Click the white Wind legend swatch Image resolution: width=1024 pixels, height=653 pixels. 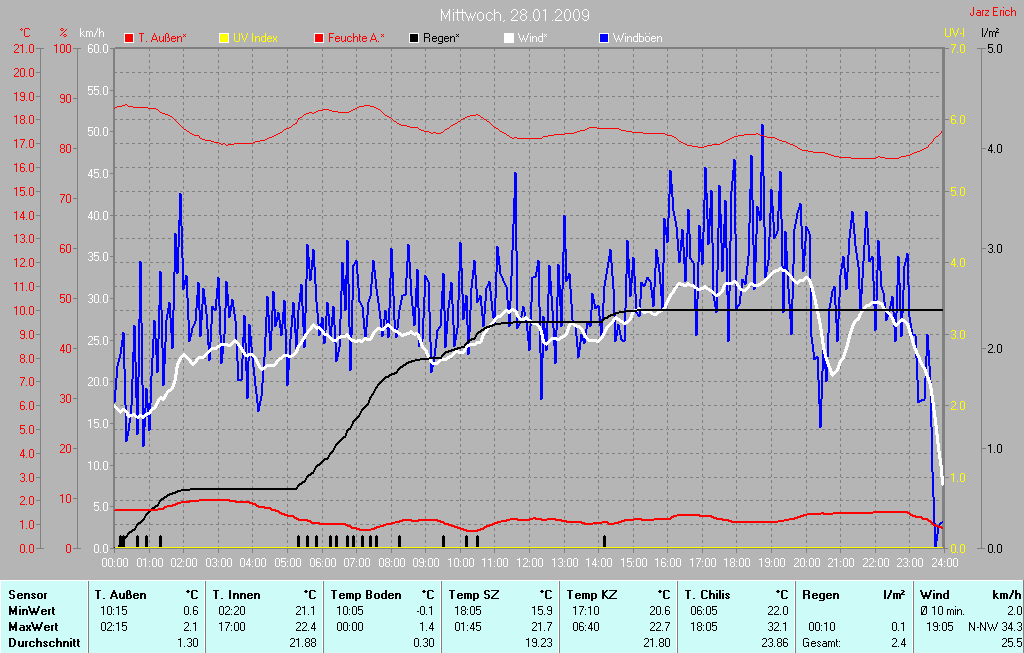pyautogui.click(x=508, y=38)
